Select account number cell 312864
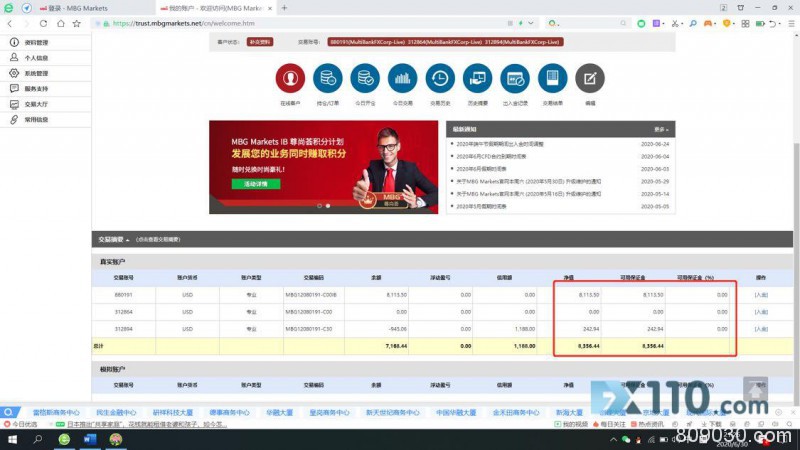This screenshot has width=800, height=450. (123, 312)
